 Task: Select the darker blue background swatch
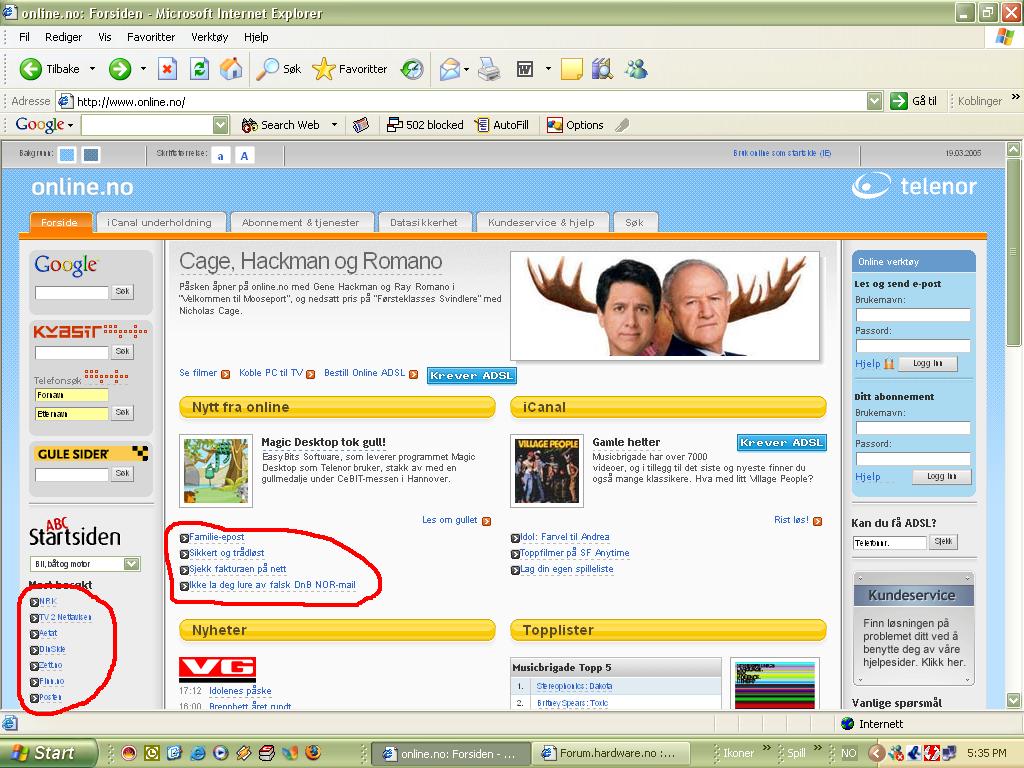91,155
